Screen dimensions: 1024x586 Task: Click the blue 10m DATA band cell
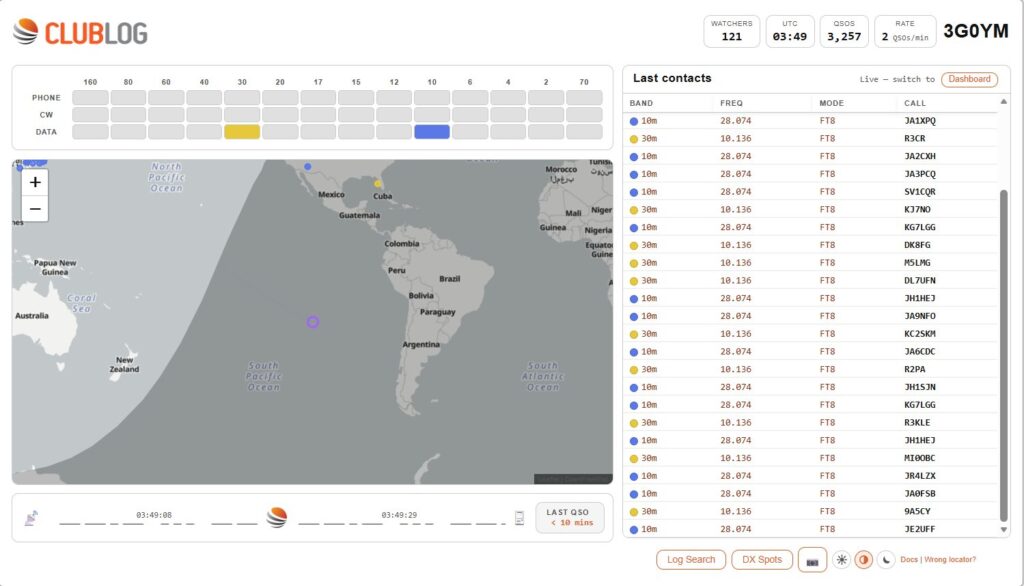coord(432,132)
